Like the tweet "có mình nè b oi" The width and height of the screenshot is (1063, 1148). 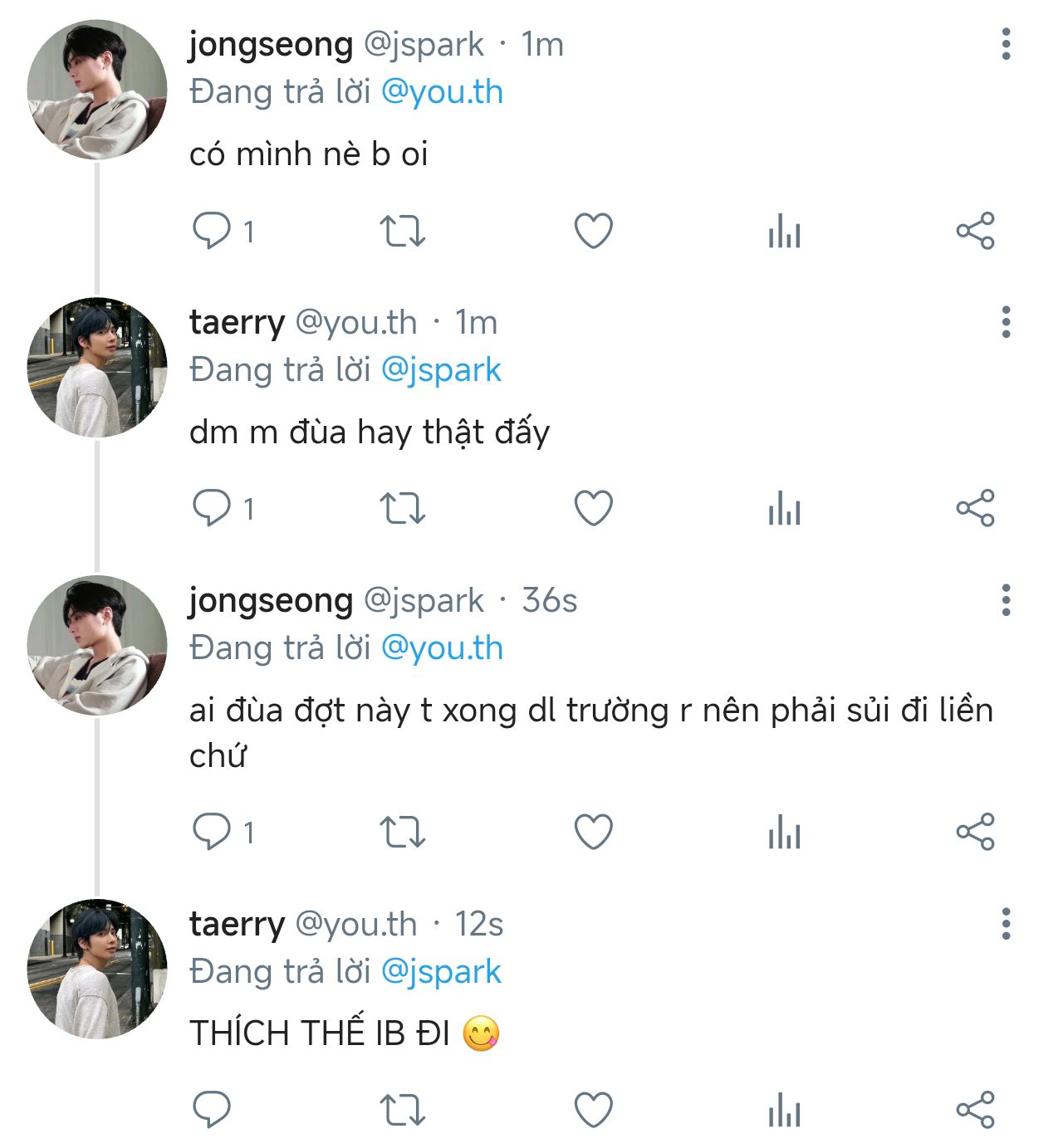(x=594, y=231)
